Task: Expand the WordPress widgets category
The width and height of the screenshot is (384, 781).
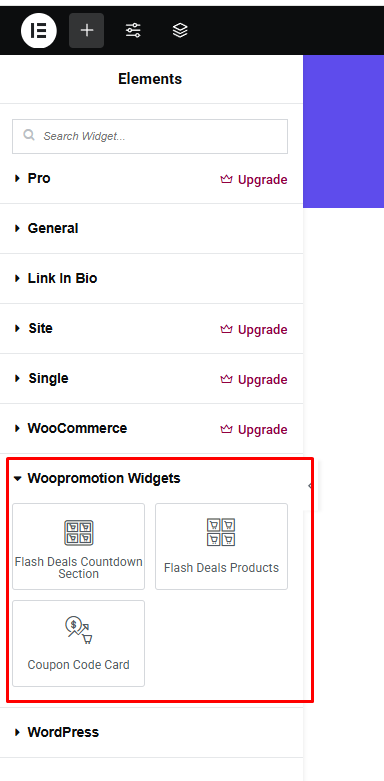Action: (151, 732)
